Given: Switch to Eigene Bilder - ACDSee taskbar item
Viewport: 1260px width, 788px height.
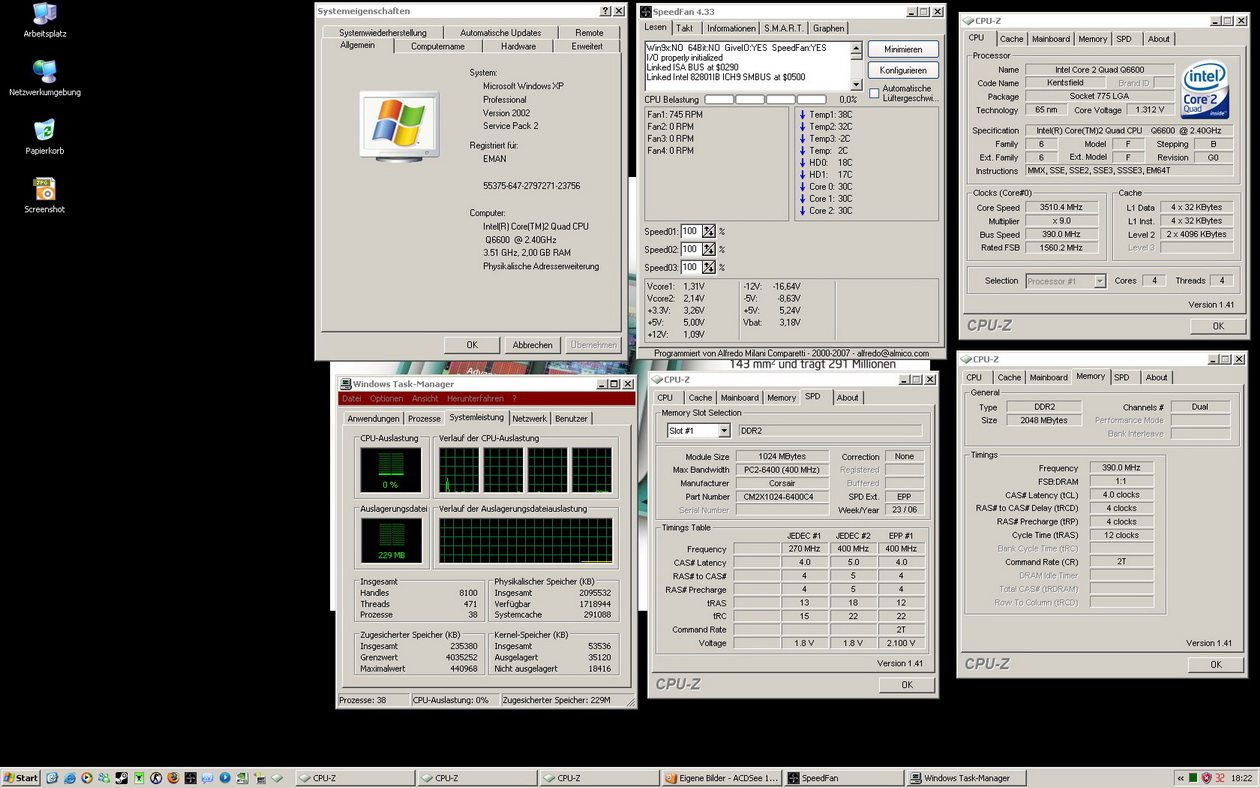Looking at the screenshot, I should pyautogui.click(x=723, y=778).
